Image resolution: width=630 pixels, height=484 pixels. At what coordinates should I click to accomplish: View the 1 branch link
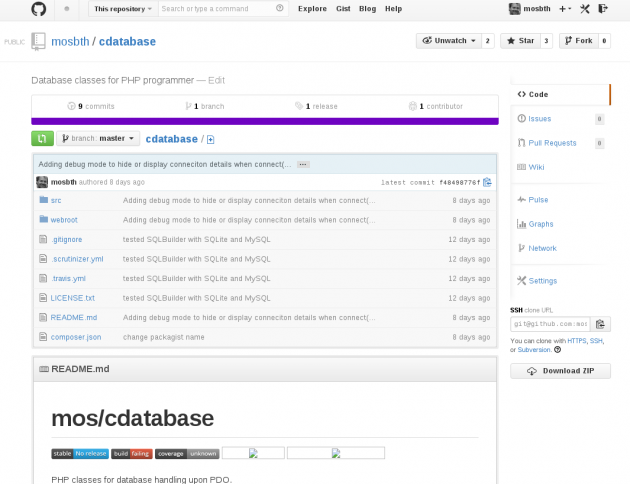tap(205, 106)
